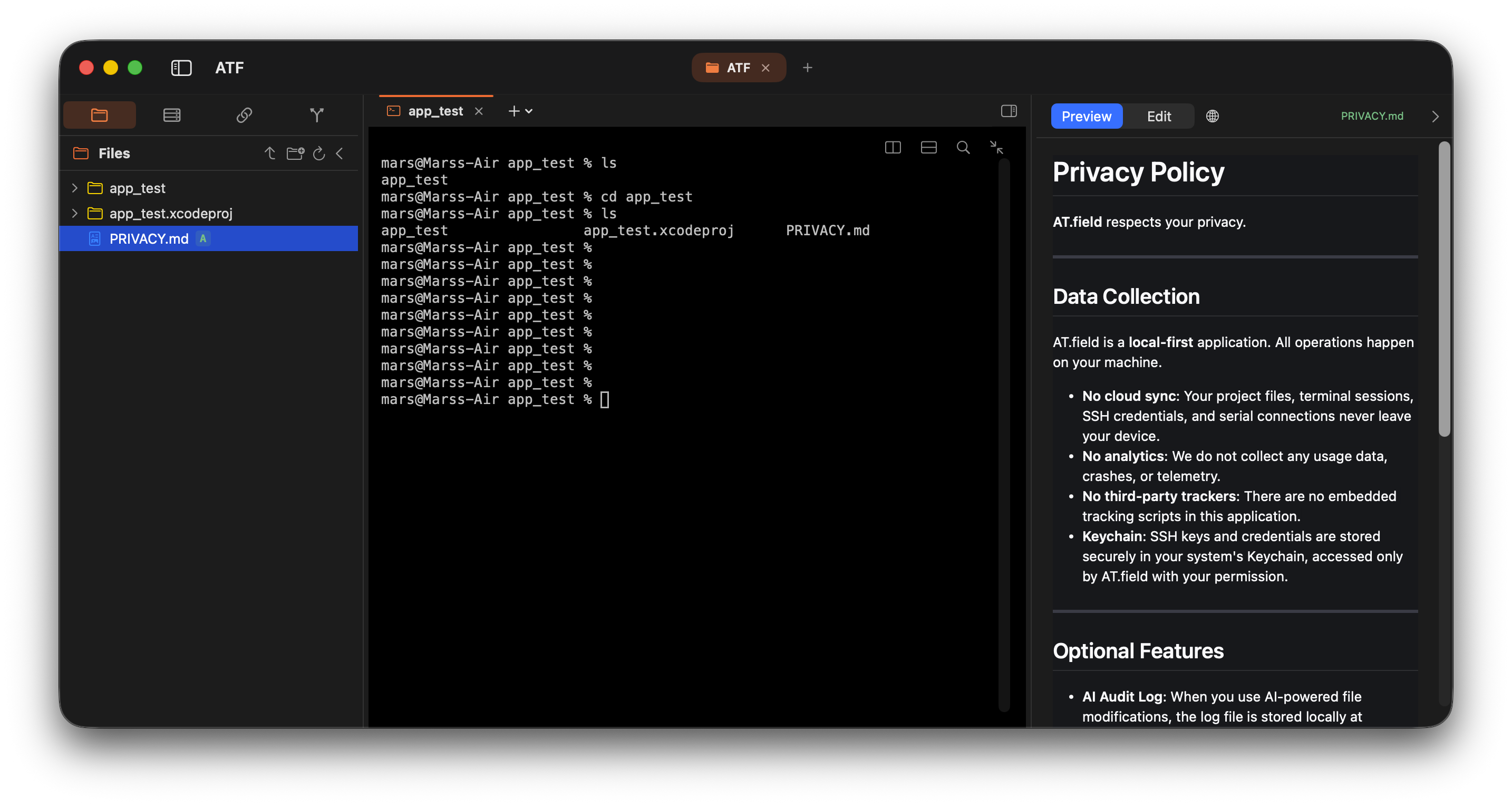Create a new folder in Files

tap(295, 153)
